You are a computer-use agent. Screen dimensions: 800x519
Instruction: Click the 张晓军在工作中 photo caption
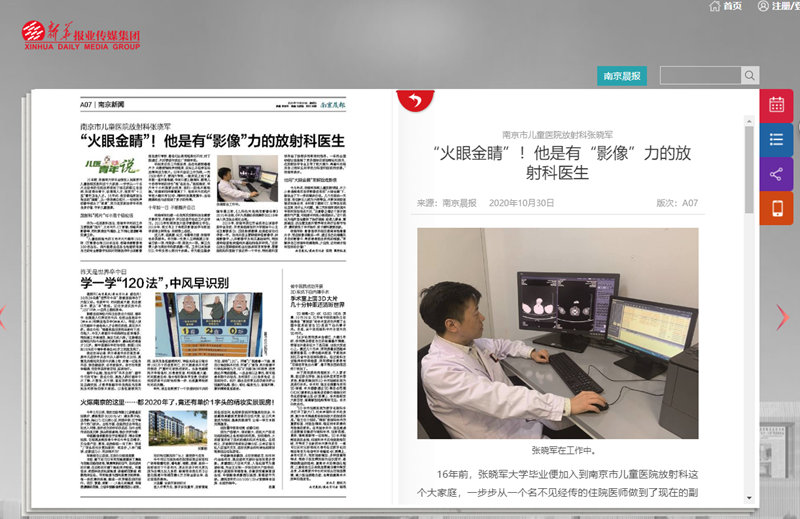pos(564,450)
